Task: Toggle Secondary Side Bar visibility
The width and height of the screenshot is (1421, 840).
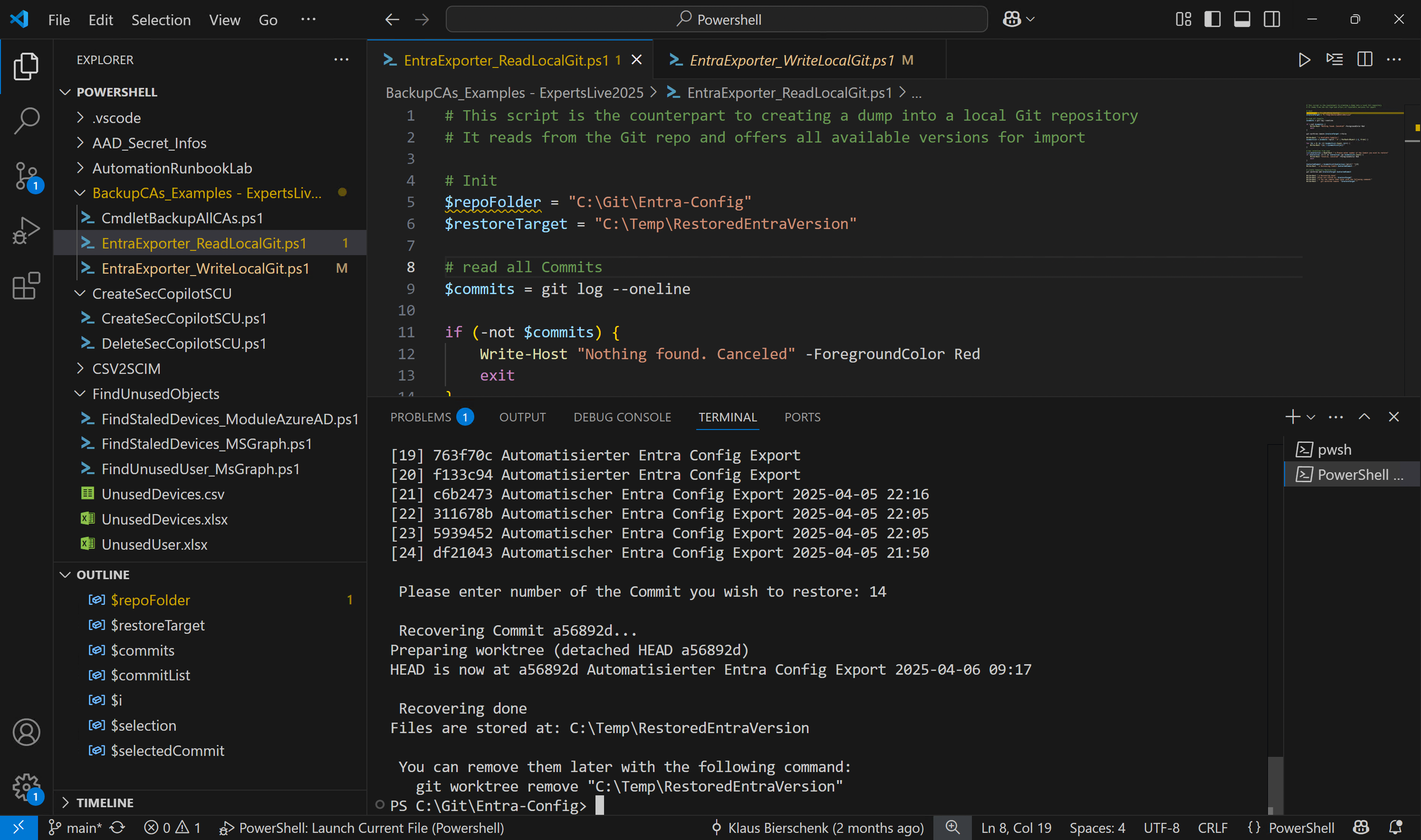Action: [x=1272, y=19]
